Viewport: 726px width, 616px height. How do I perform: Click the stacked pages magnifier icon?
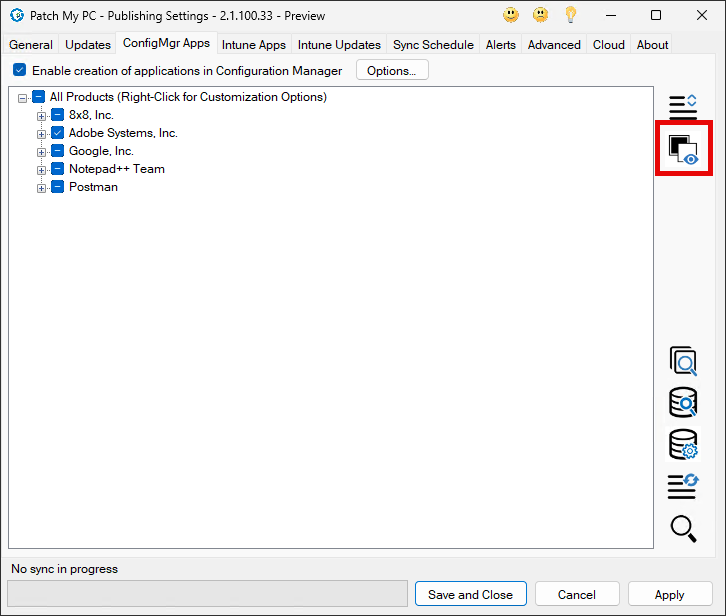683,361
